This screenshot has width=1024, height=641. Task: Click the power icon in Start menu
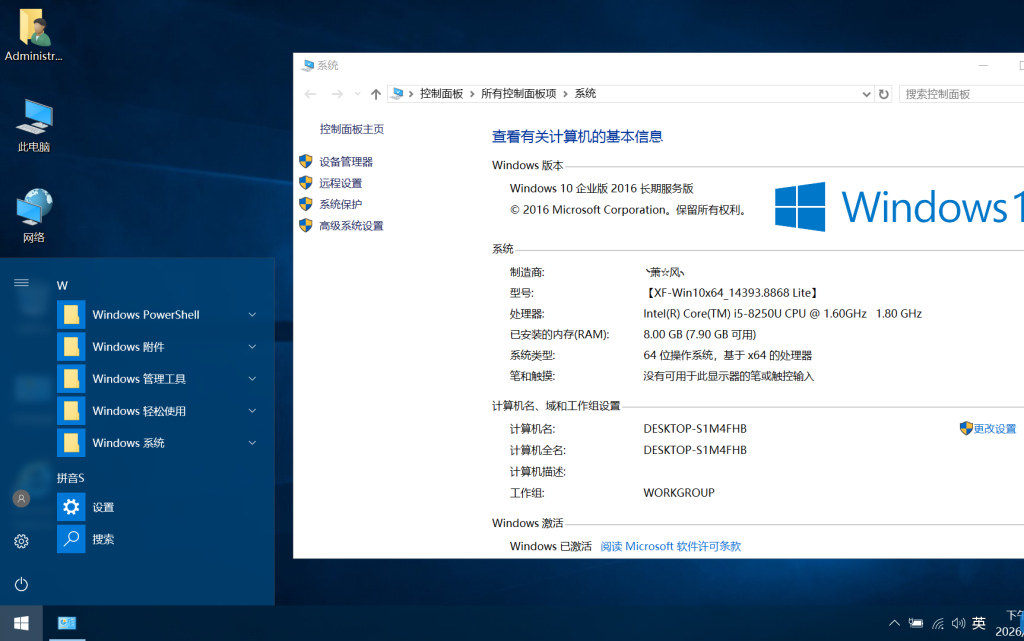tap(21, 584)
